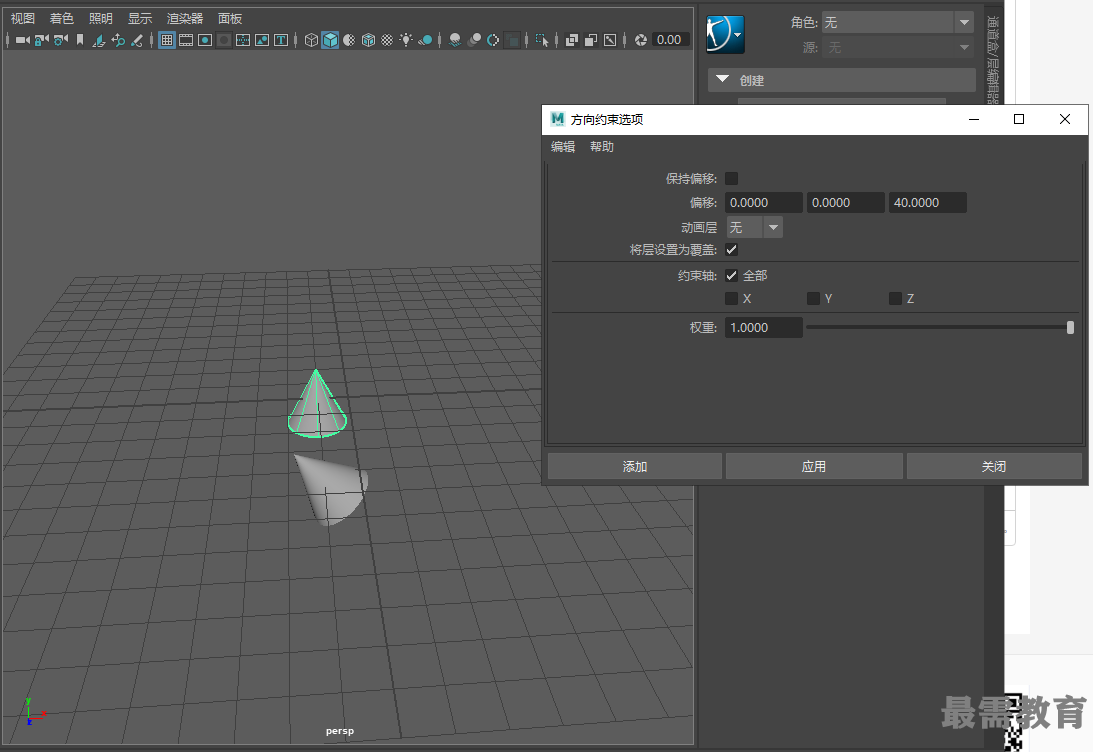Click the exposure icon beside 0.00 field
This screenshot has width=1093, height=752.
[x=641, y=40]
